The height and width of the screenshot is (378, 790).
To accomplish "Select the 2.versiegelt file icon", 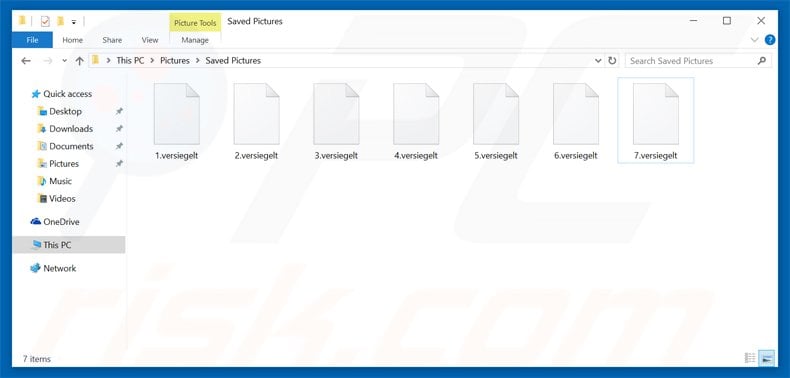I will [256, 114].
